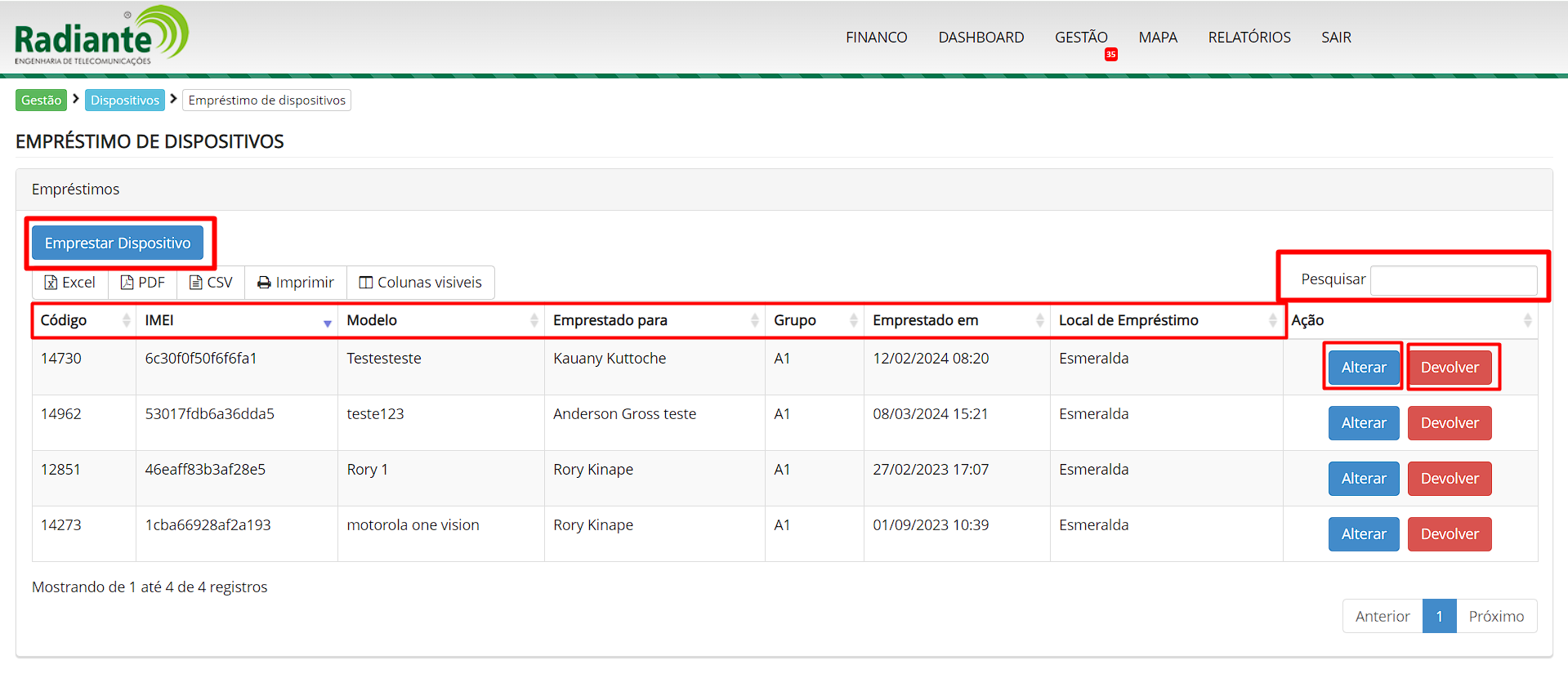Open the RELATÓRIOS menu
The width and height of the screenshot is (1568, 687).
[x=1249, y=38]
